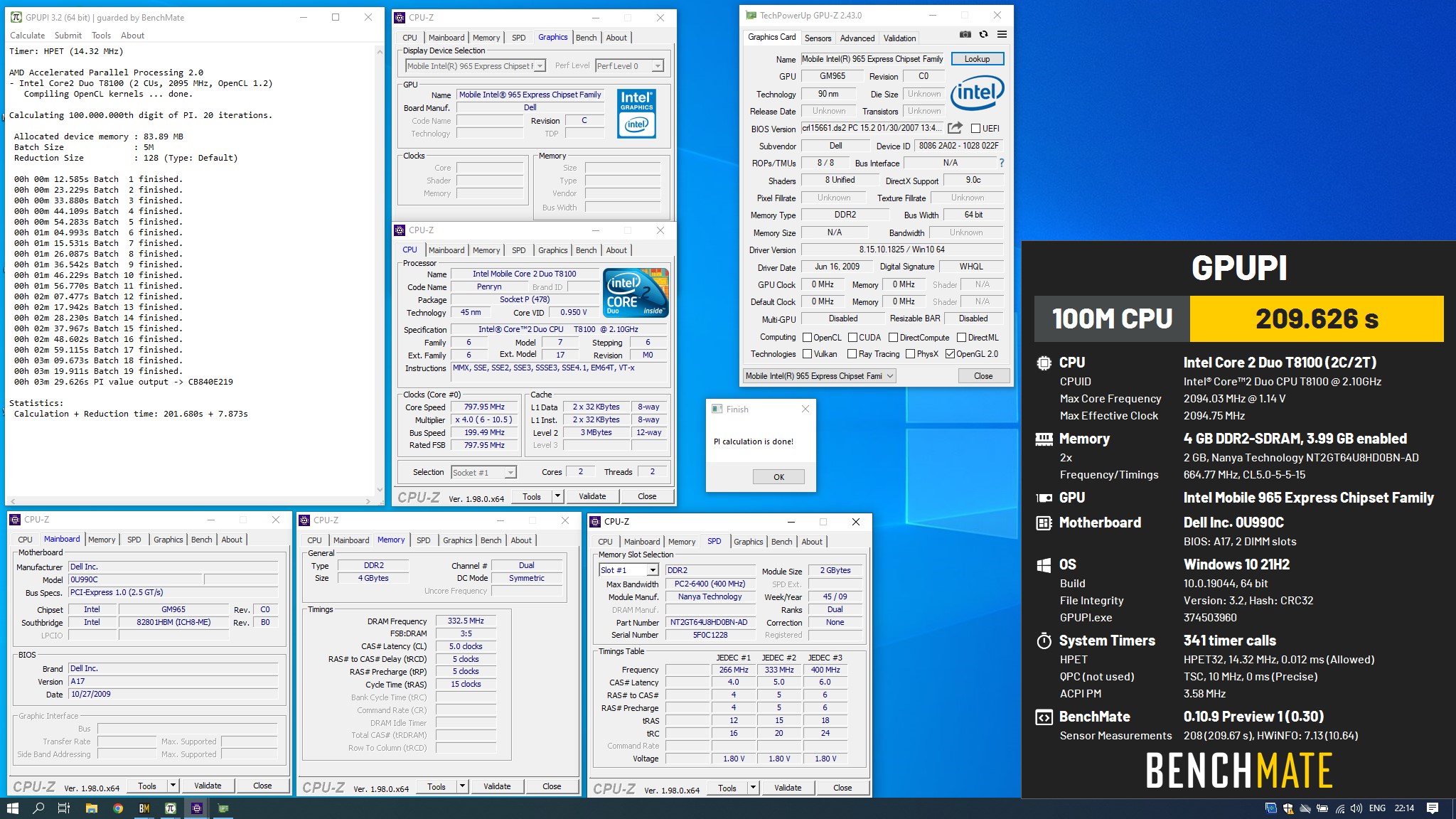Open taskbar Search
This screenshot has height=819, width=1456.
pos(38,808)
